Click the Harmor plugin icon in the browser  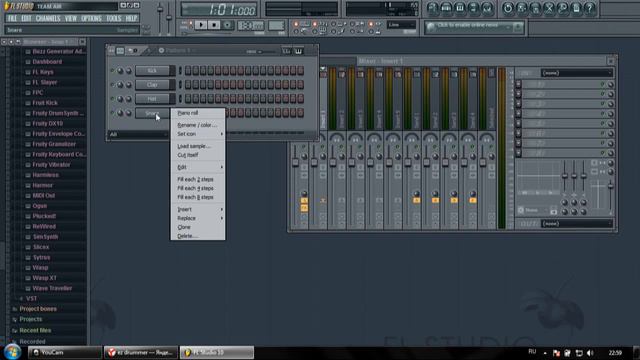28,185
